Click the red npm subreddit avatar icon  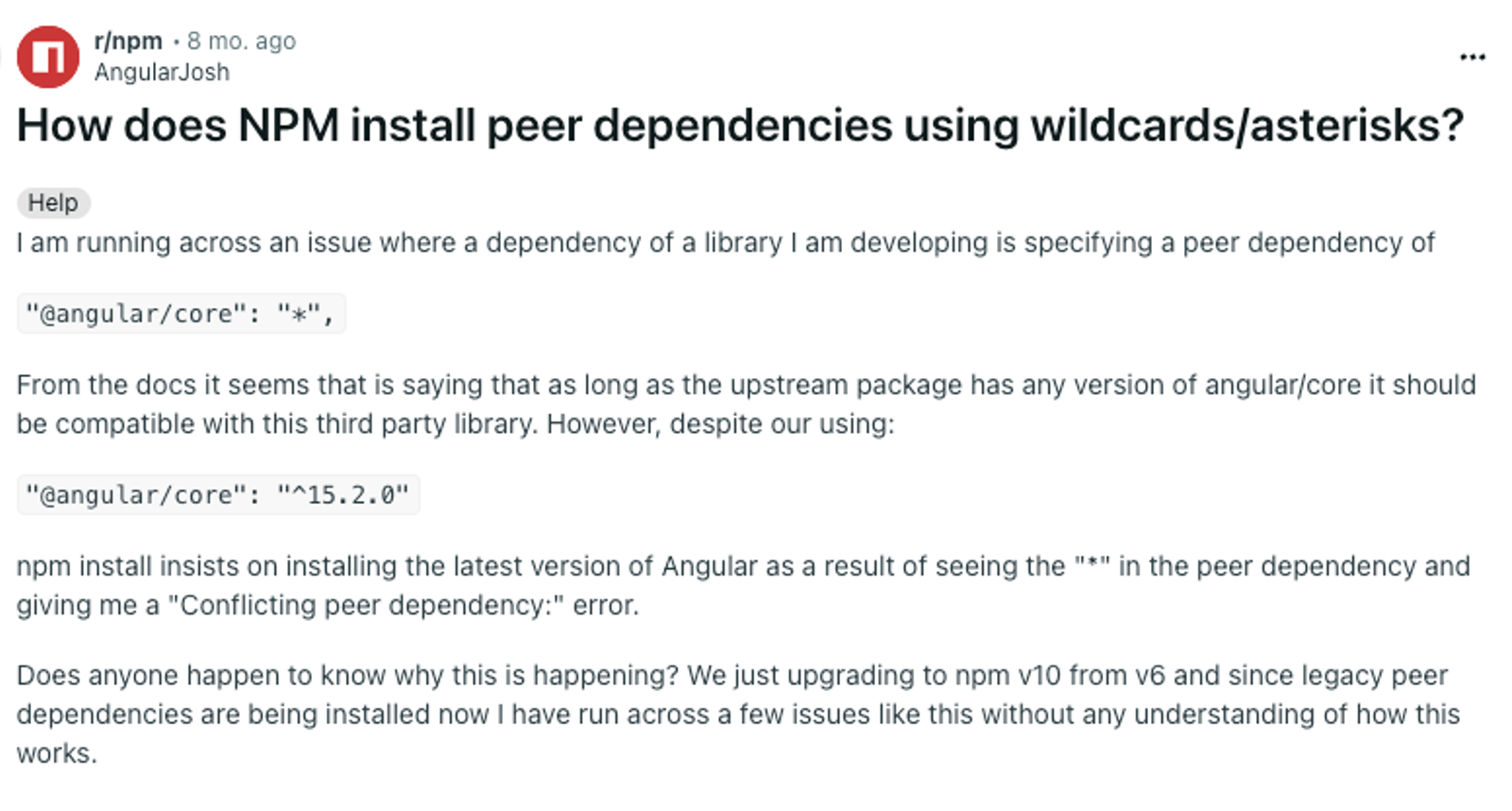(48, 57)
